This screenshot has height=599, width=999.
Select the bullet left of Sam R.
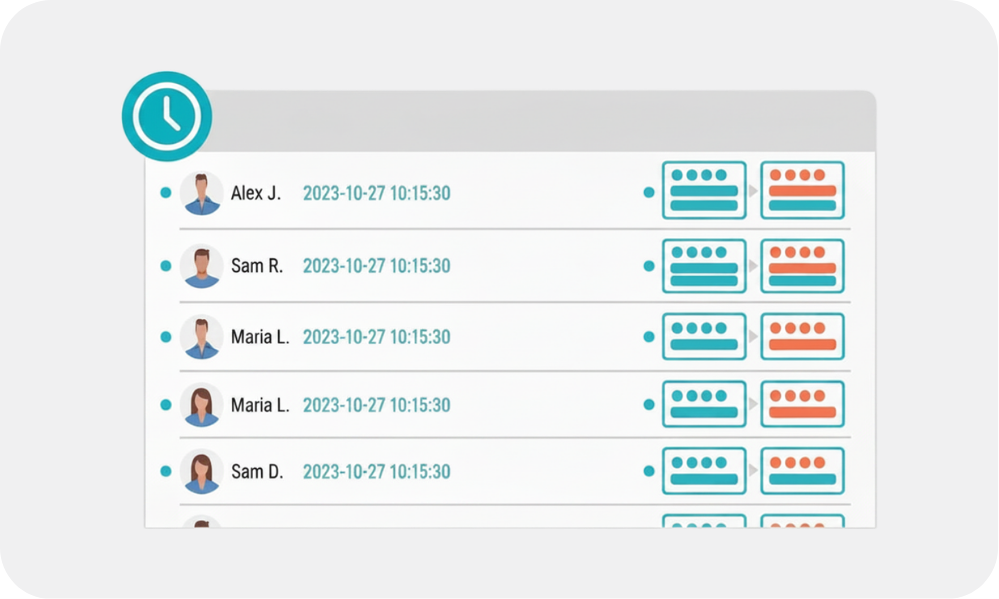click(166, 266)
